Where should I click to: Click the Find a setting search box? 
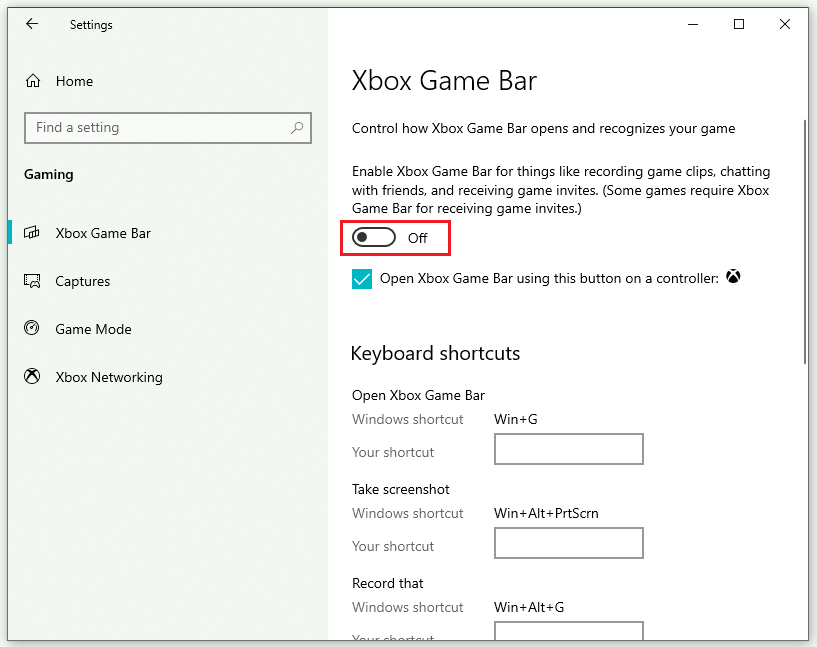click(x=168, y=128)
